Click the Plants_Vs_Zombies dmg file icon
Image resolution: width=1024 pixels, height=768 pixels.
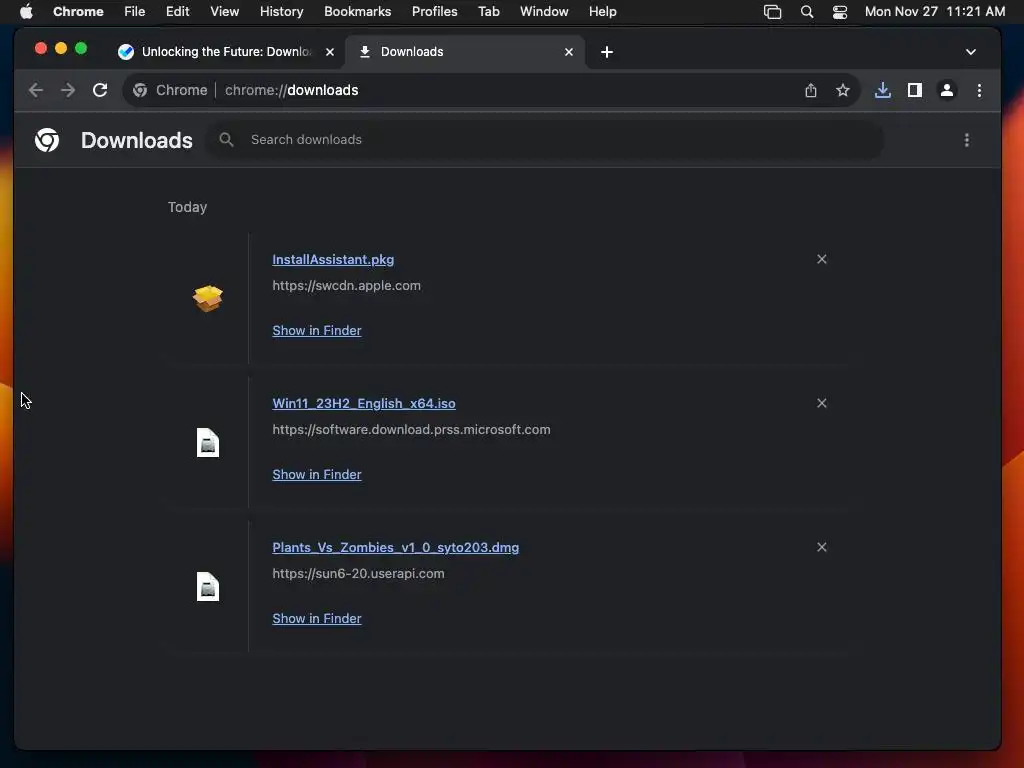[208, 586]
